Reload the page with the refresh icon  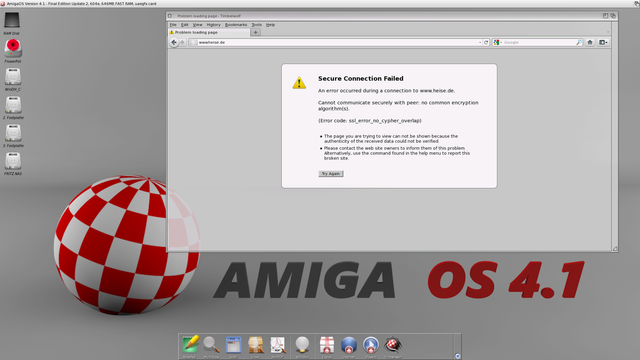pos(486,42)
